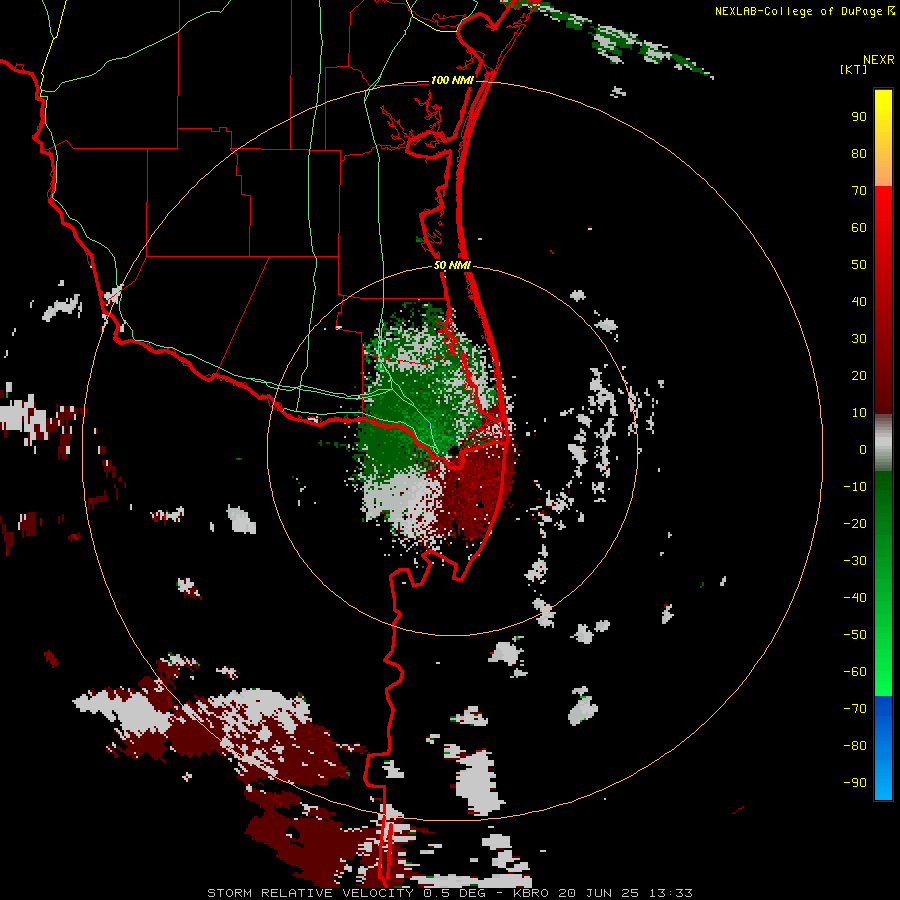
Task: Click the KBRO 20 JUN 25 13:33 timestamp
Action: pos(603,893)
